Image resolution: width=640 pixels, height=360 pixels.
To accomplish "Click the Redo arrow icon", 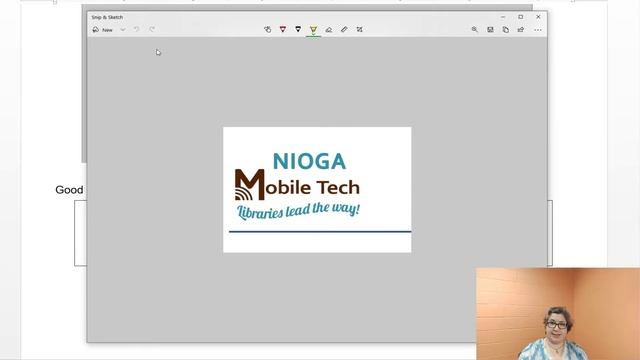I will pos(152,29).
